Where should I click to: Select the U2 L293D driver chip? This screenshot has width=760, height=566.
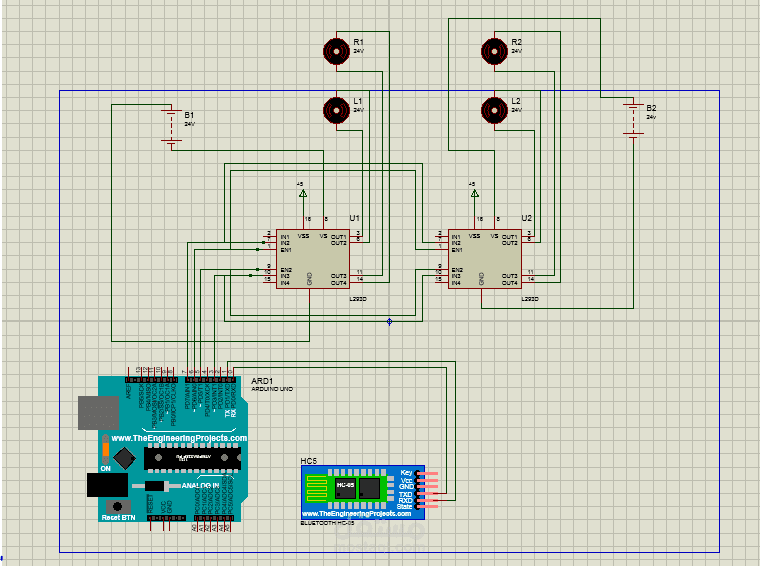[485, 259]
